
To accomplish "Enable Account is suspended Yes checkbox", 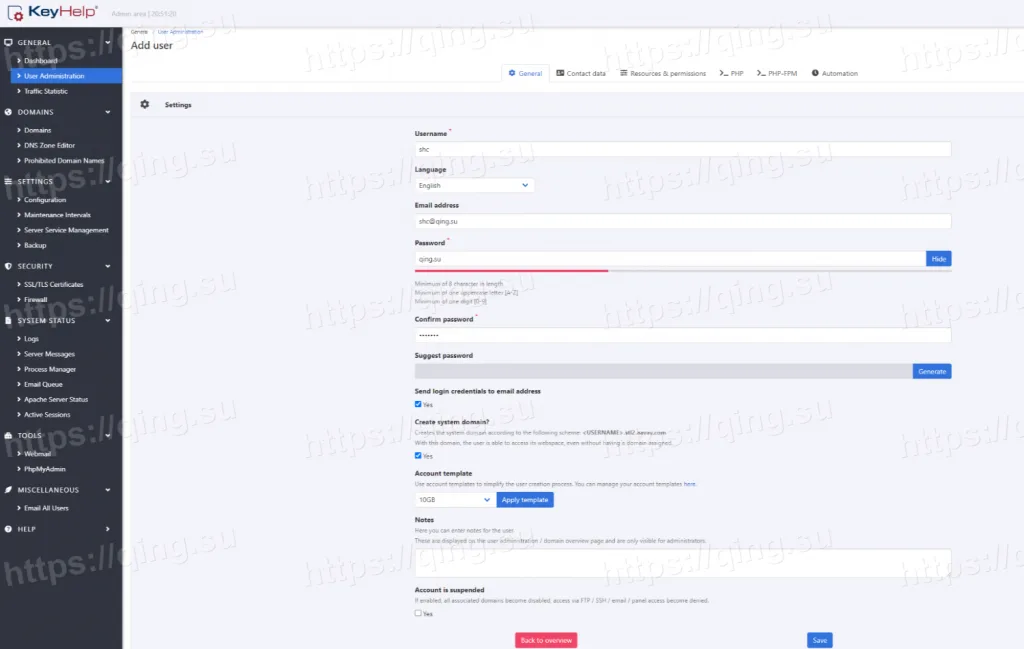I will (x=418, y=613).
